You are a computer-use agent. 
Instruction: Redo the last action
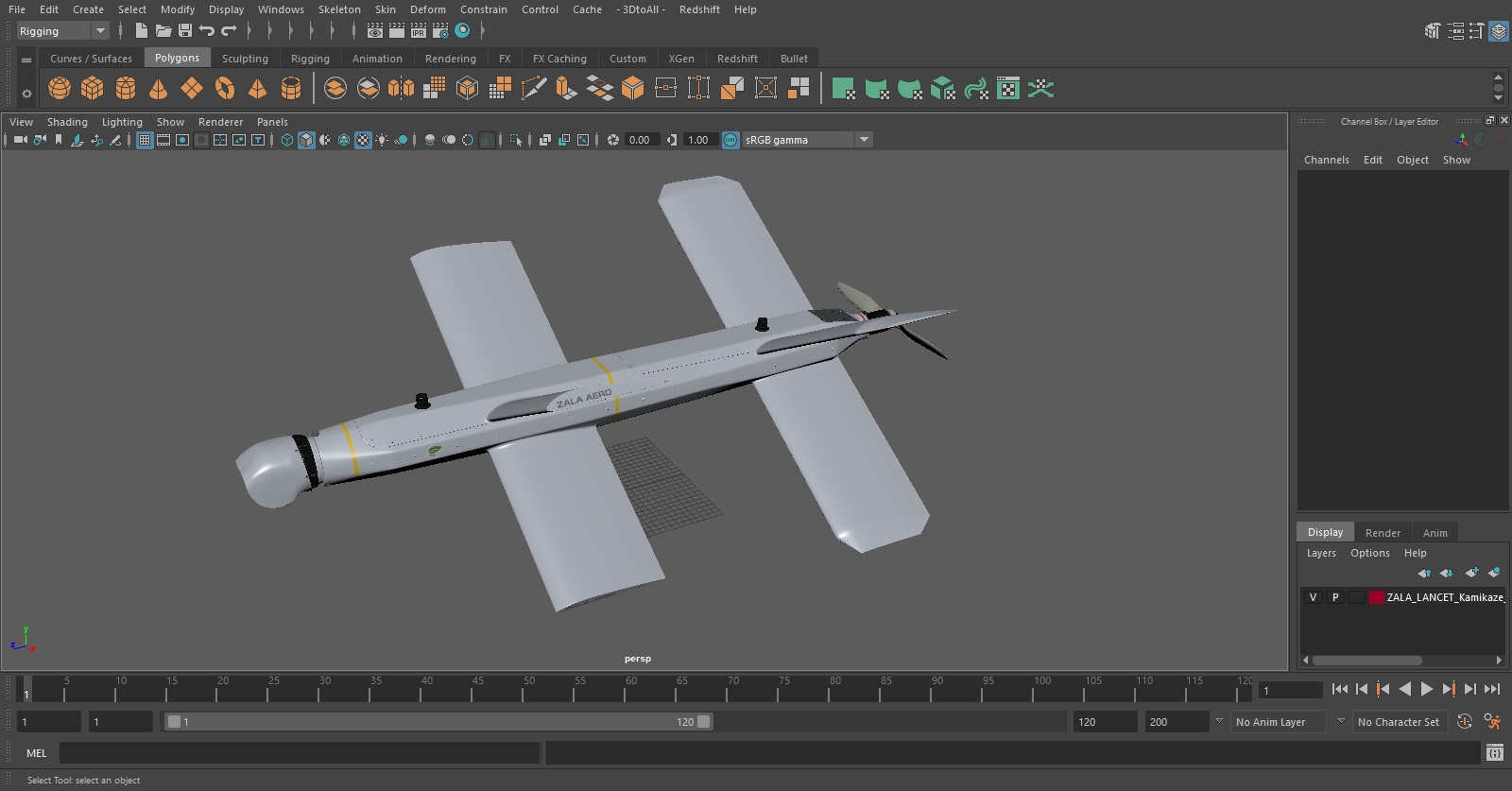point(229,31)
